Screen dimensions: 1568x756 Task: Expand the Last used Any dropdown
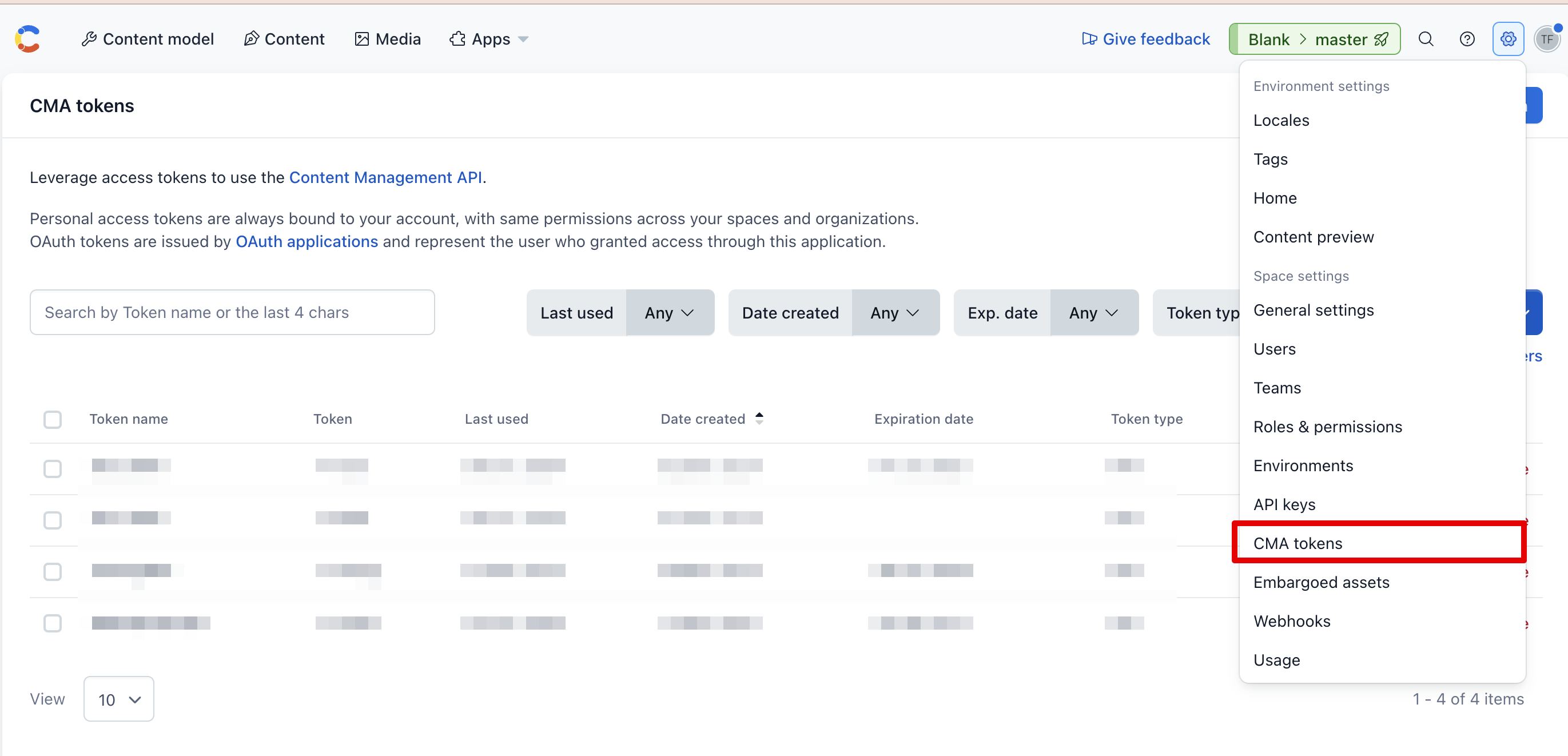point(670,312)
